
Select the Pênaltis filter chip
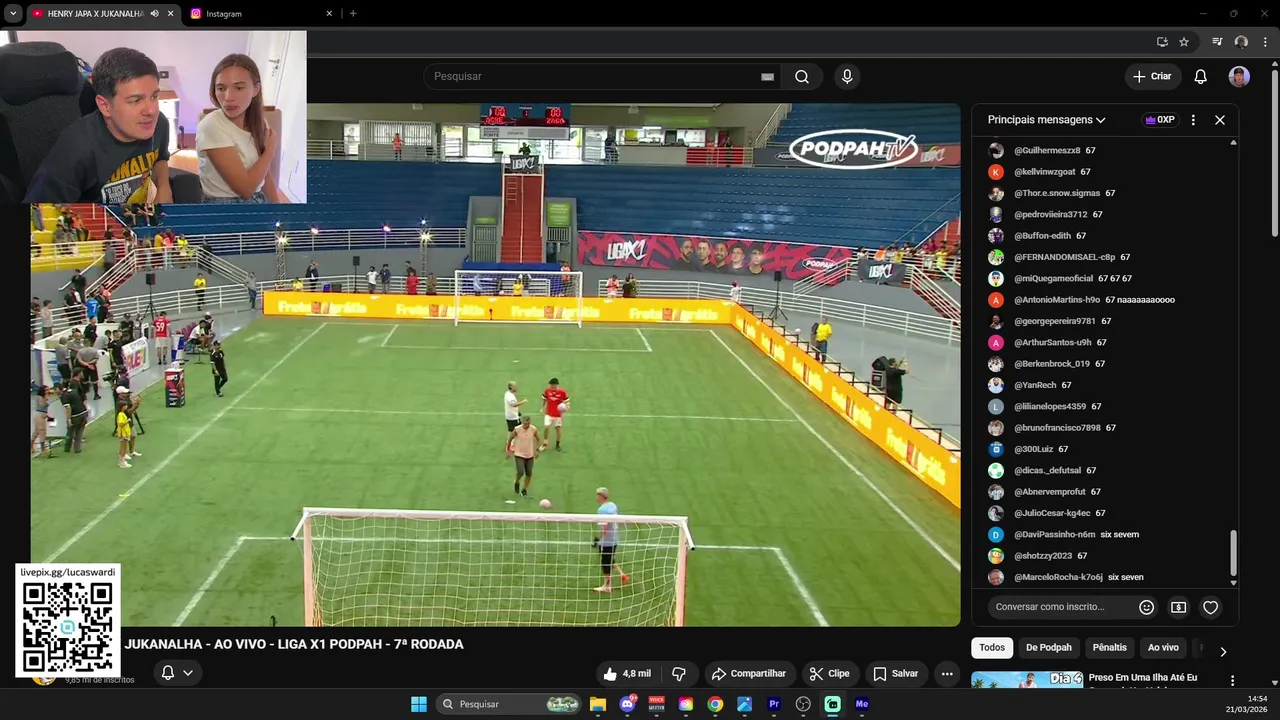1110,648
